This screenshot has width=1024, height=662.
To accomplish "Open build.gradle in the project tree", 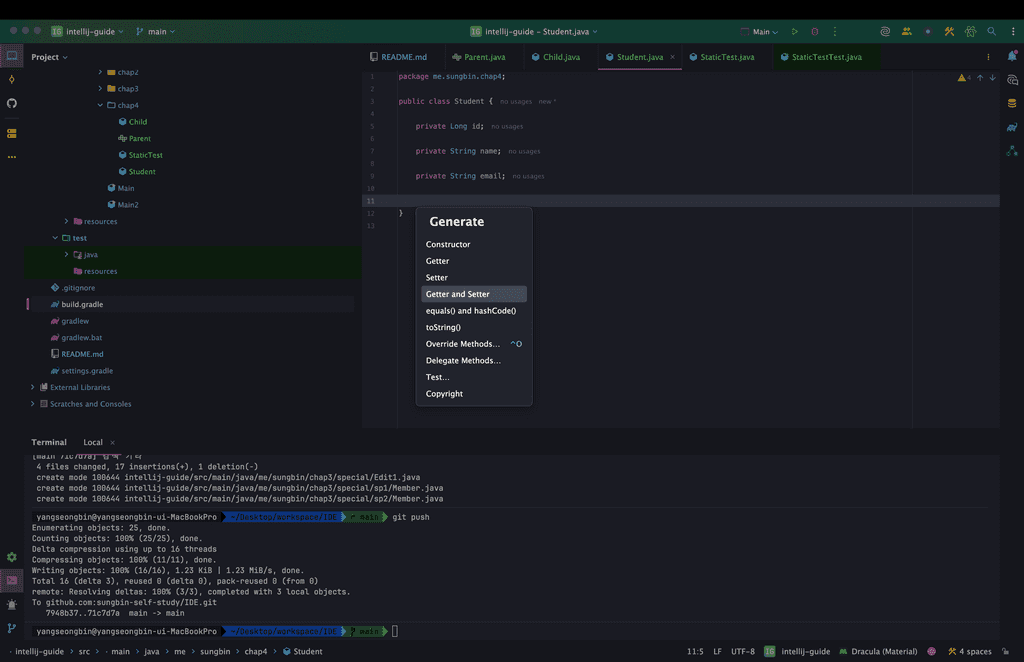I will coord(82,304).
